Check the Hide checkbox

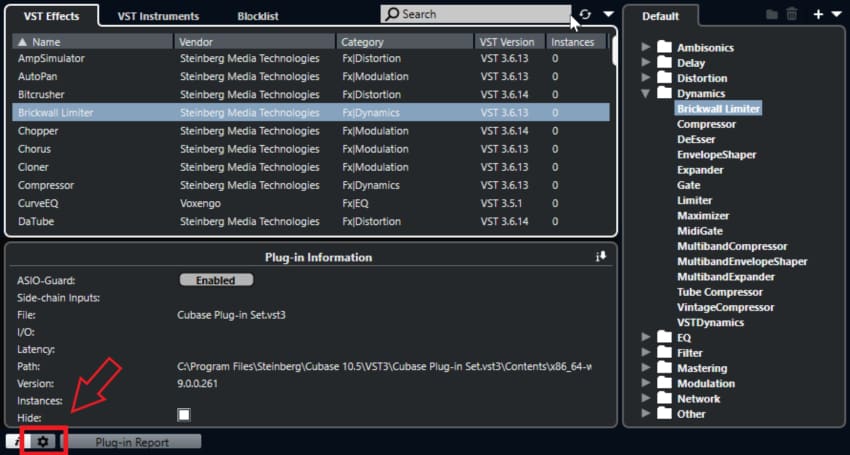(x=184, y=414)
